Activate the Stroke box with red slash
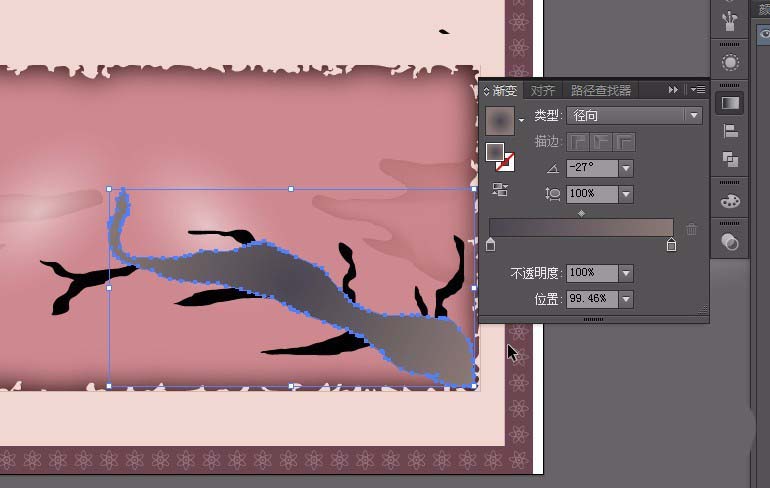This screenshot has height=488, width=770. tap(505, 162)
